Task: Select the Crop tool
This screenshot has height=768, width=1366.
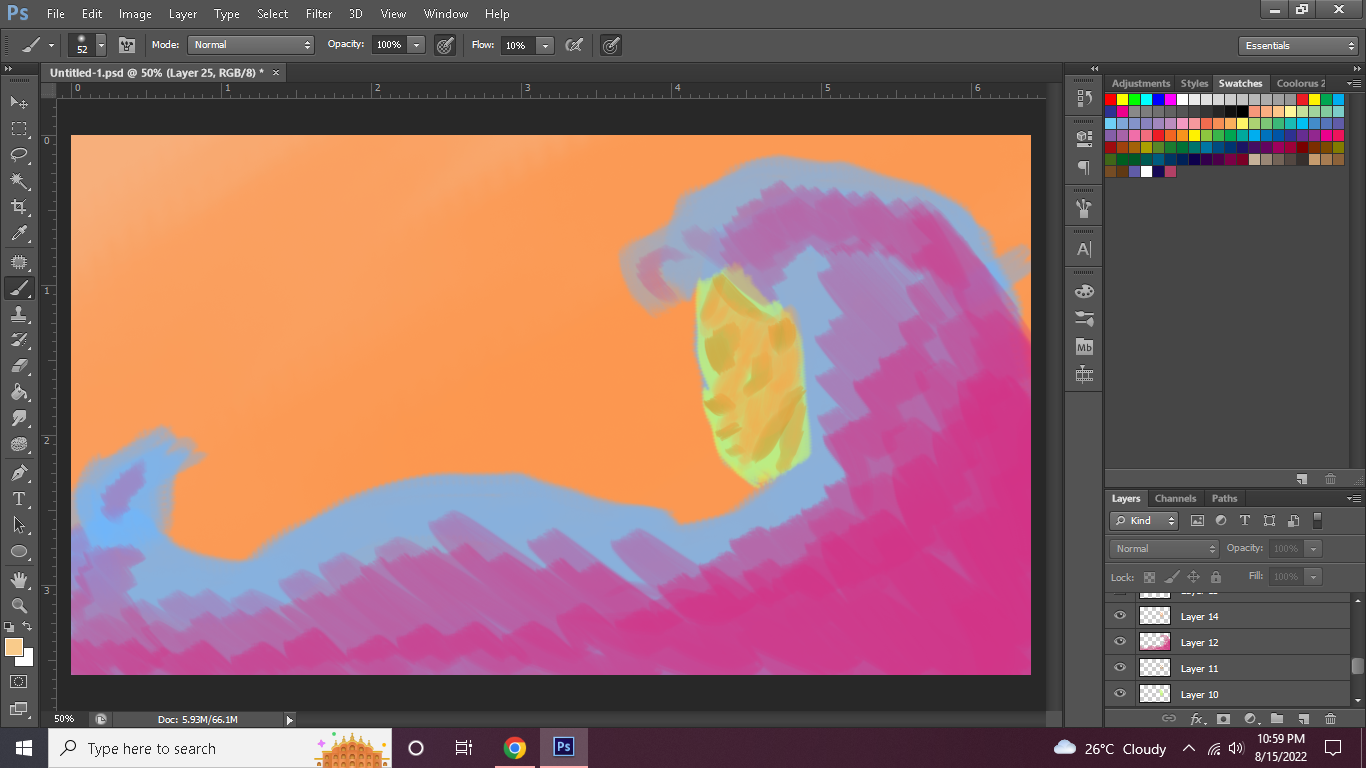Action: 19,207
